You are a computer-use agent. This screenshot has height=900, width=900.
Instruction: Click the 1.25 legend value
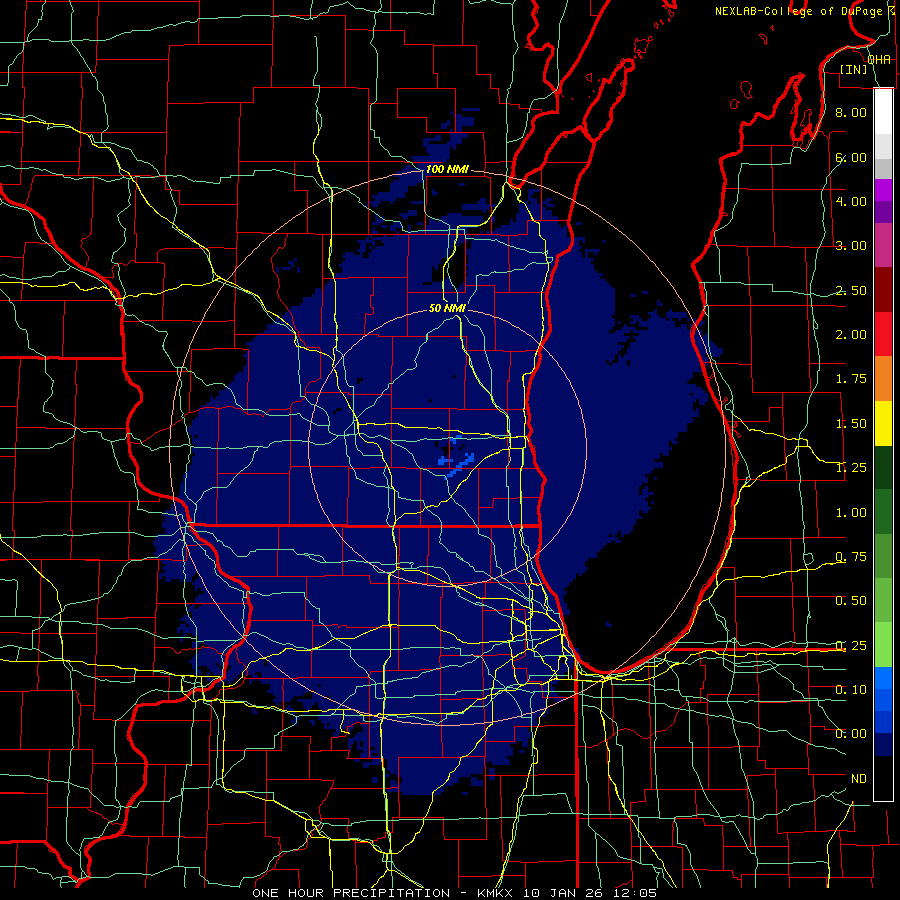(851, 468)
